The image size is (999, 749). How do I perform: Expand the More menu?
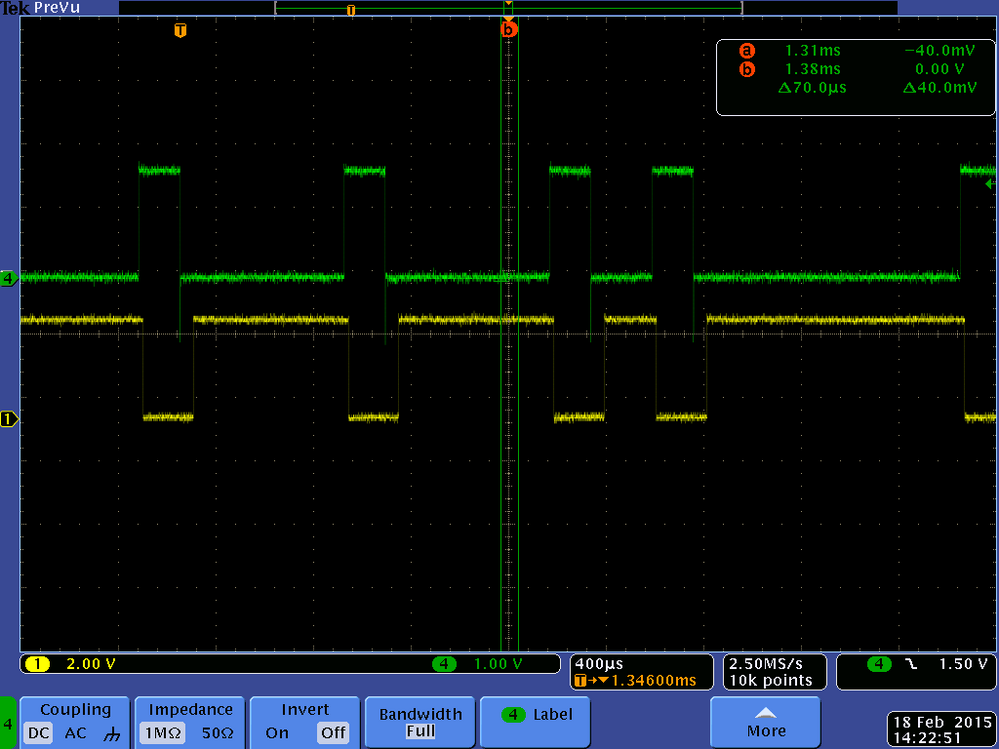pyautogui.click(x=765, y=721)
